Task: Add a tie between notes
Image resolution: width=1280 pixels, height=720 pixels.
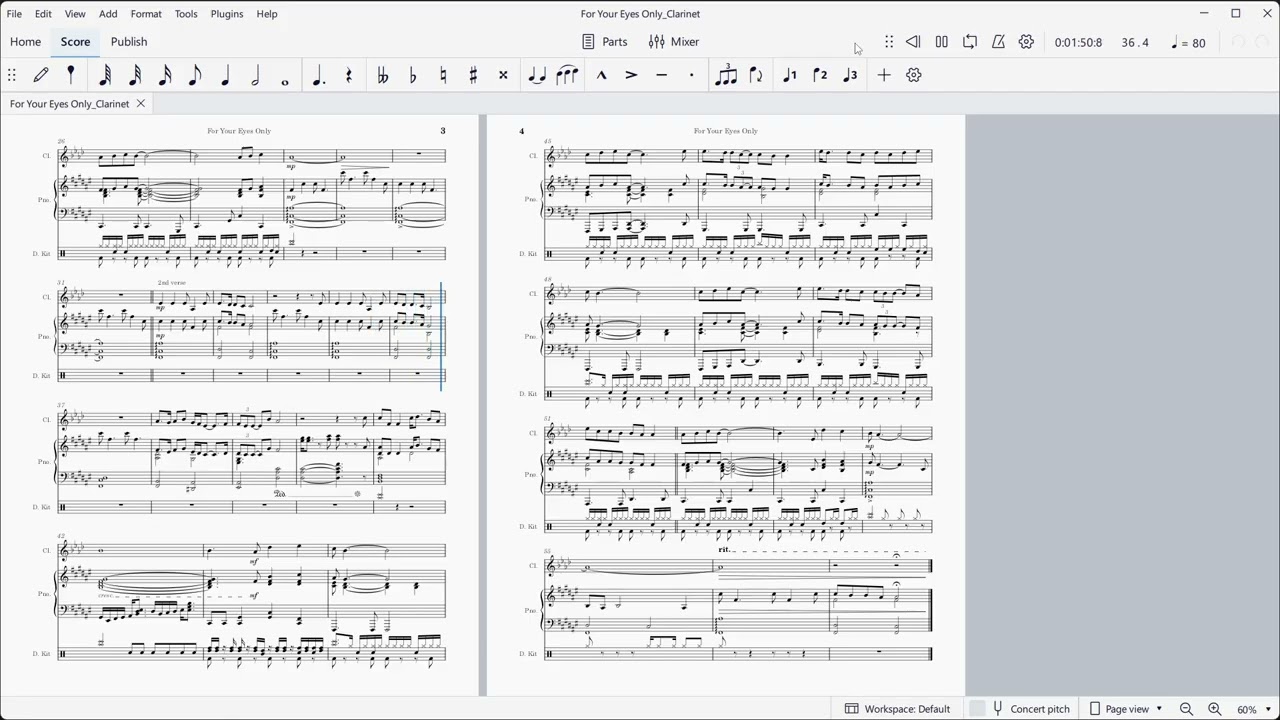Action: click(537, 75)
